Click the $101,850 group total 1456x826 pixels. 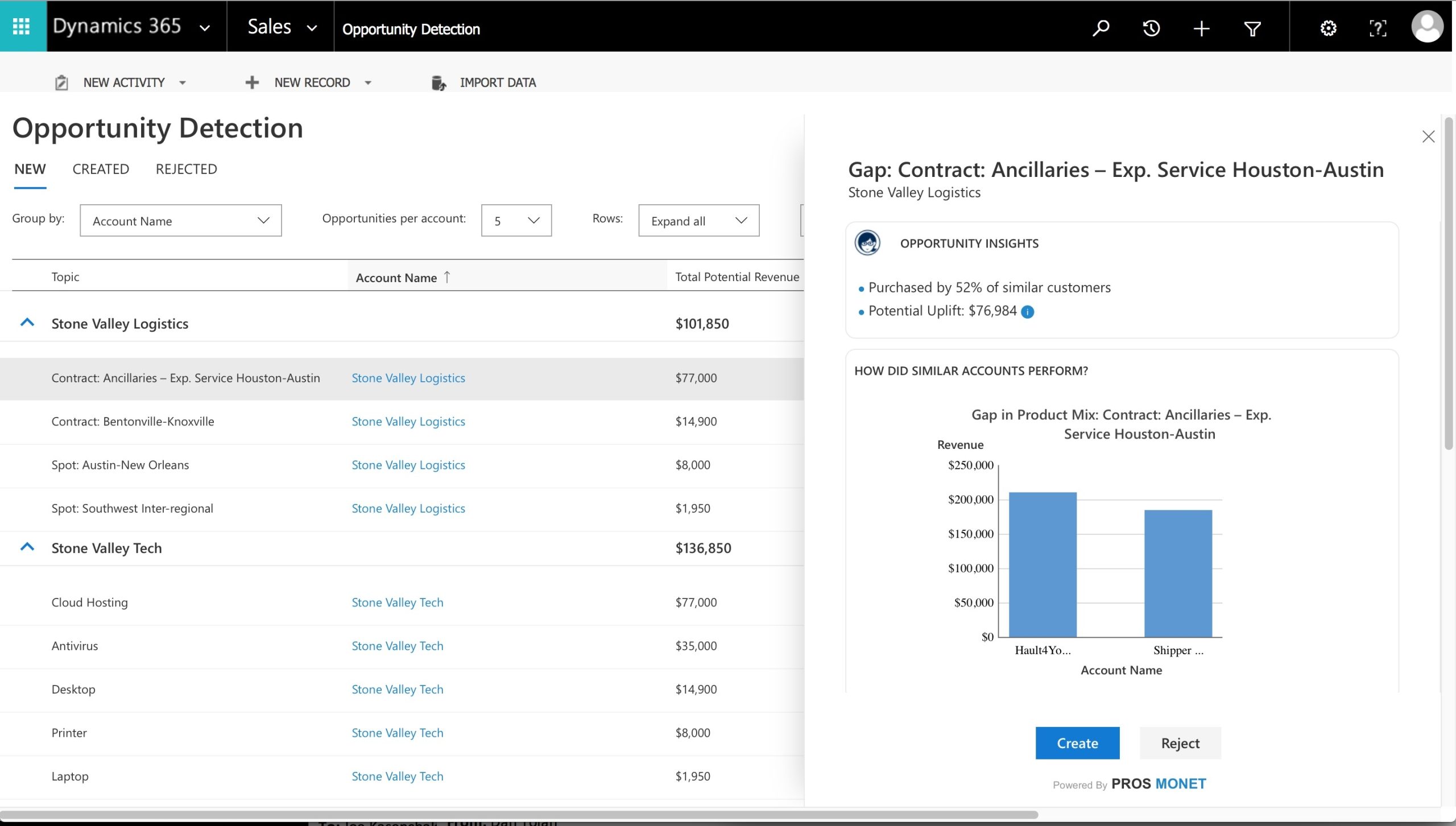(x=702, y=324)
